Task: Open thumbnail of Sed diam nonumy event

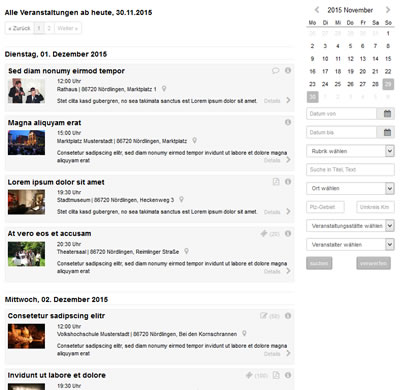Action: point(26,91)
